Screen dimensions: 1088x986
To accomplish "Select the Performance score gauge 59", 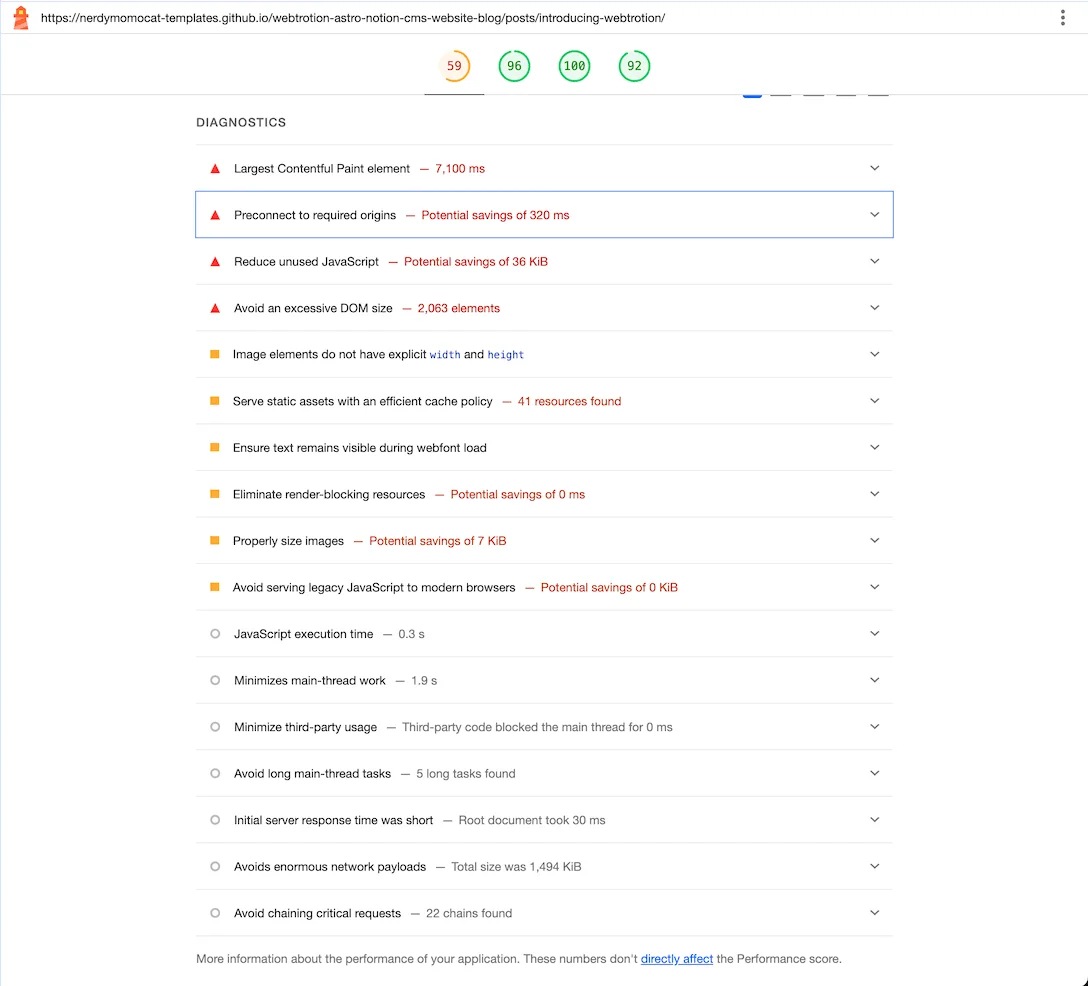I will [x=454, y=67].
